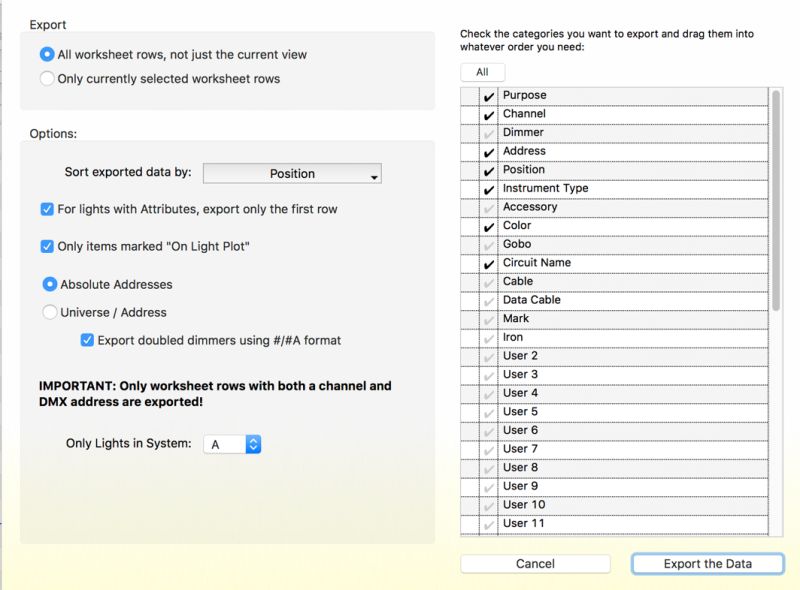Screen dimensions: 800x590
Task: Check the Cable category
Action: [x=489, y=282]
